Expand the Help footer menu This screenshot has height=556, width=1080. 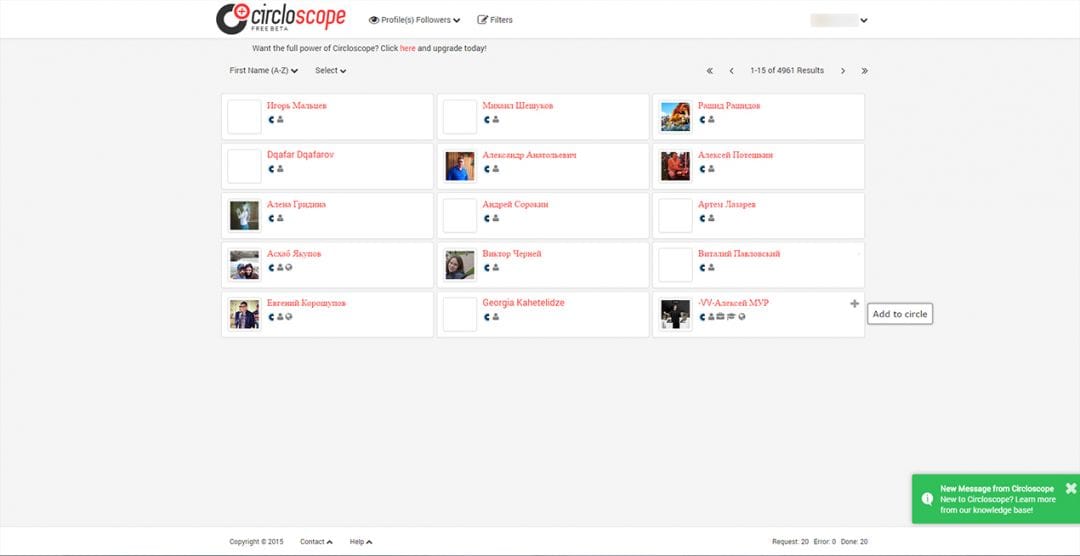(x=360, y=542)
